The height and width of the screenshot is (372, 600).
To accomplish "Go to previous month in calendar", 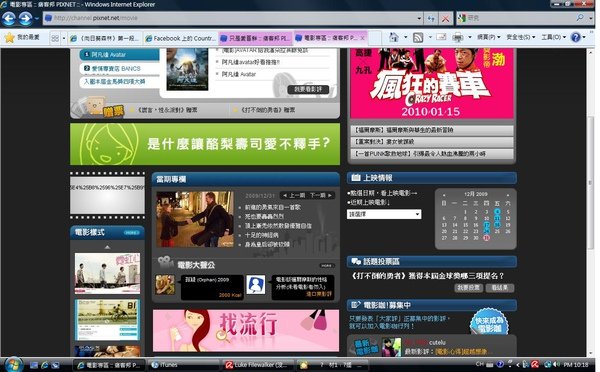I will click(x=444, y=195).
